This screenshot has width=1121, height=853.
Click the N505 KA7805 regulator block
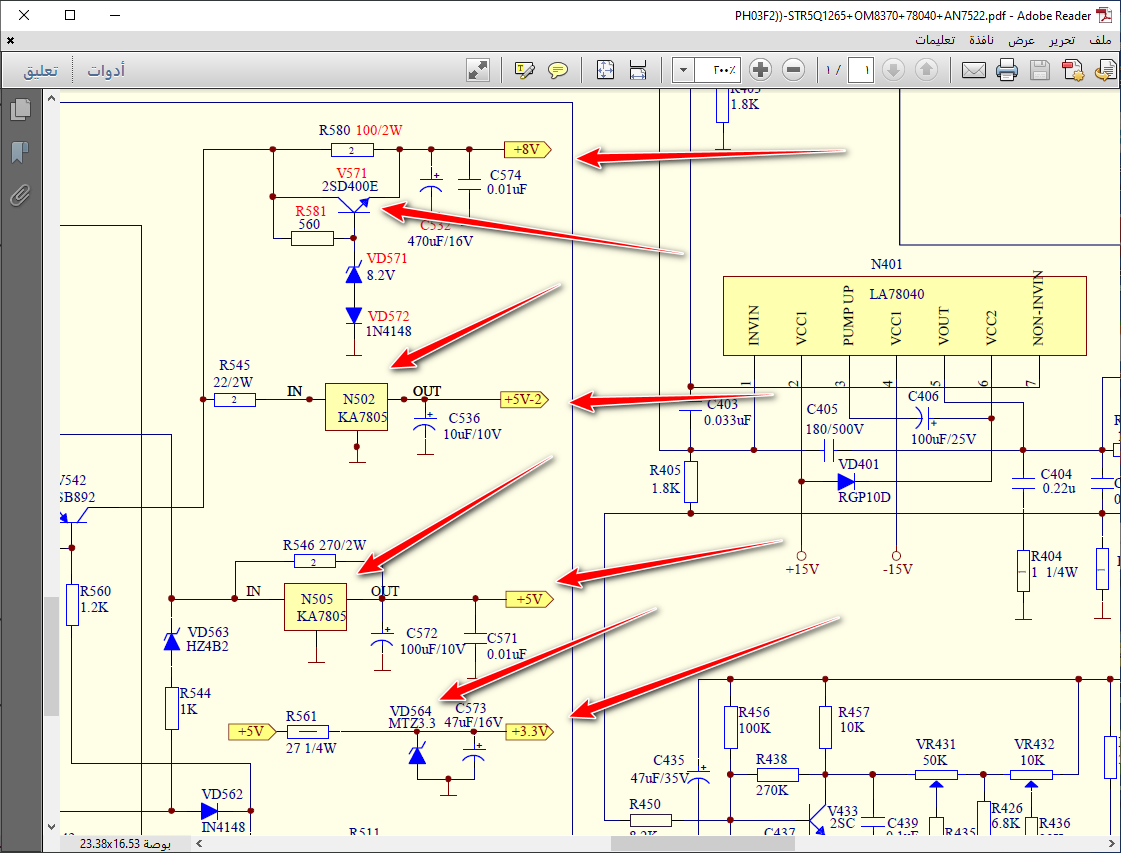316,607
